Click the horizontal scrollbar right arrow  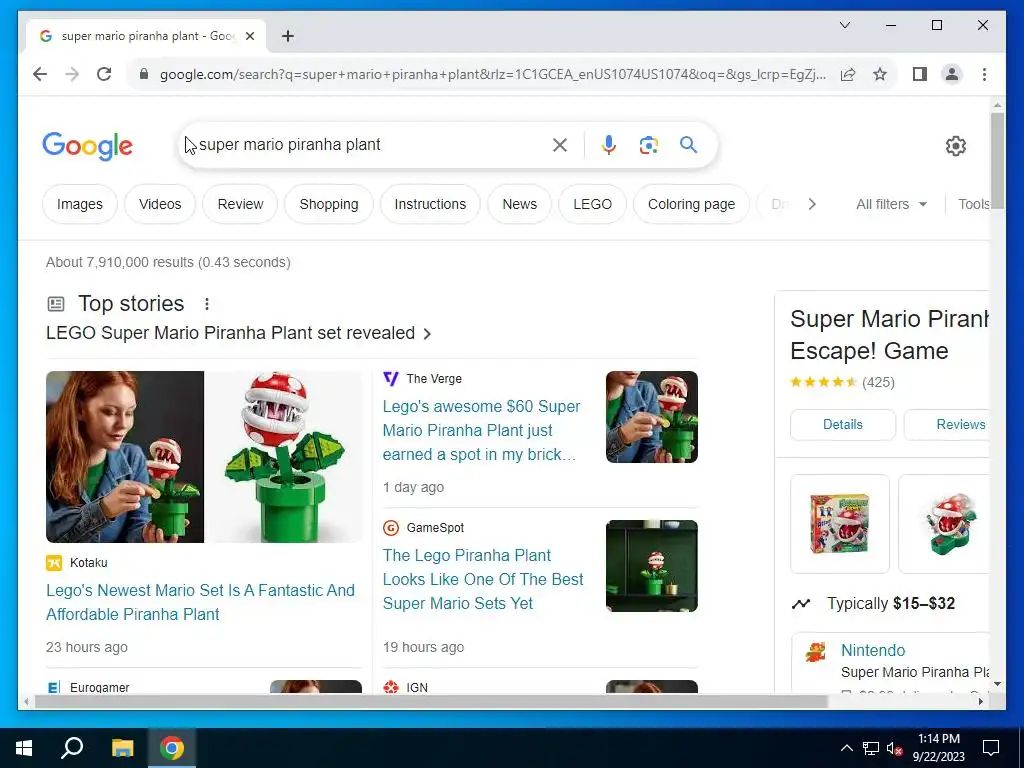click(x=980, y=701)
